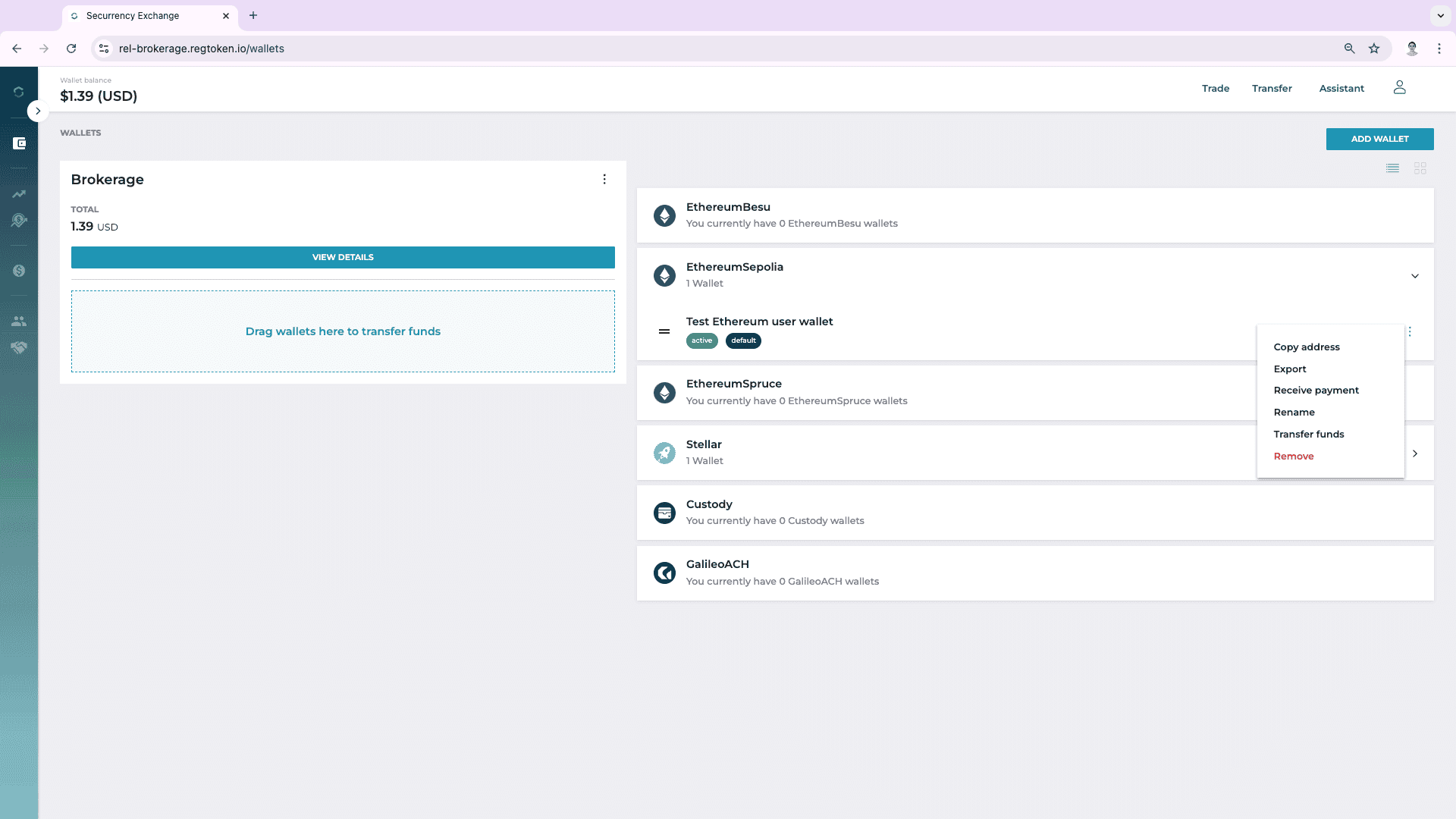This screenshot has height=819, width=1456.
Task: Open the dollar growth chart sidebar icon
Action: (x=19, y=220)
